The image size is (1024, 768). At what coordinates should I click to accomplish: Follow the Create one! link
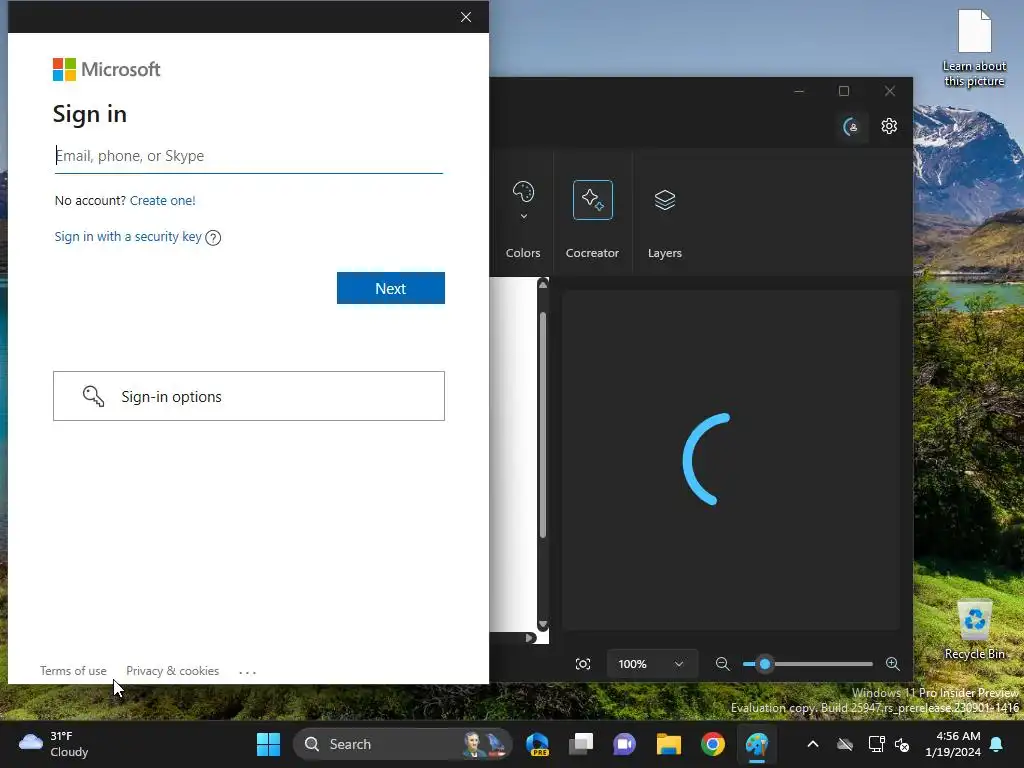163,200
